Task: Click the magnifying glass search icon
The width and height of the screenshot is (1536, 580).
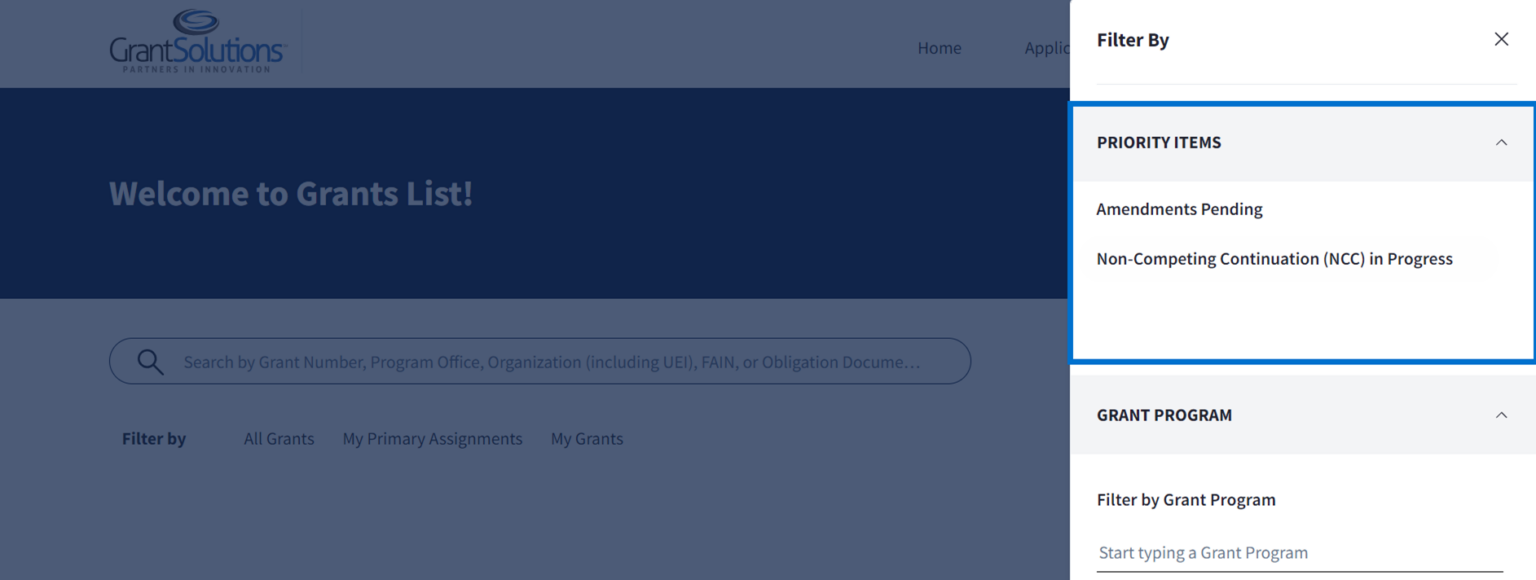Action: point(150,362)
